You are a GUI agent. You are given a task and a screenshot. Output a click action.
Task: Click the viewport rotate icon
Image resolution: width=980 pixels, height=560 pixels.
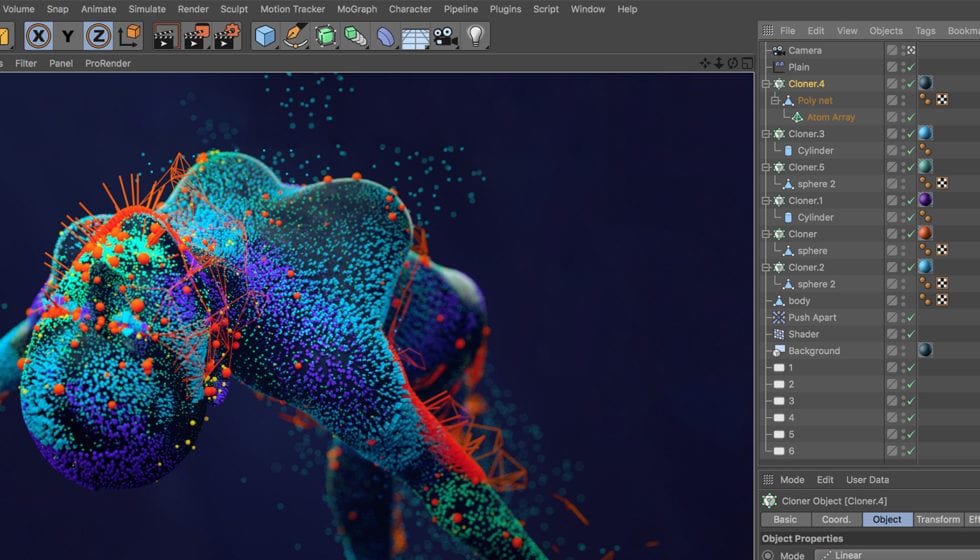[x=732, y=63]
